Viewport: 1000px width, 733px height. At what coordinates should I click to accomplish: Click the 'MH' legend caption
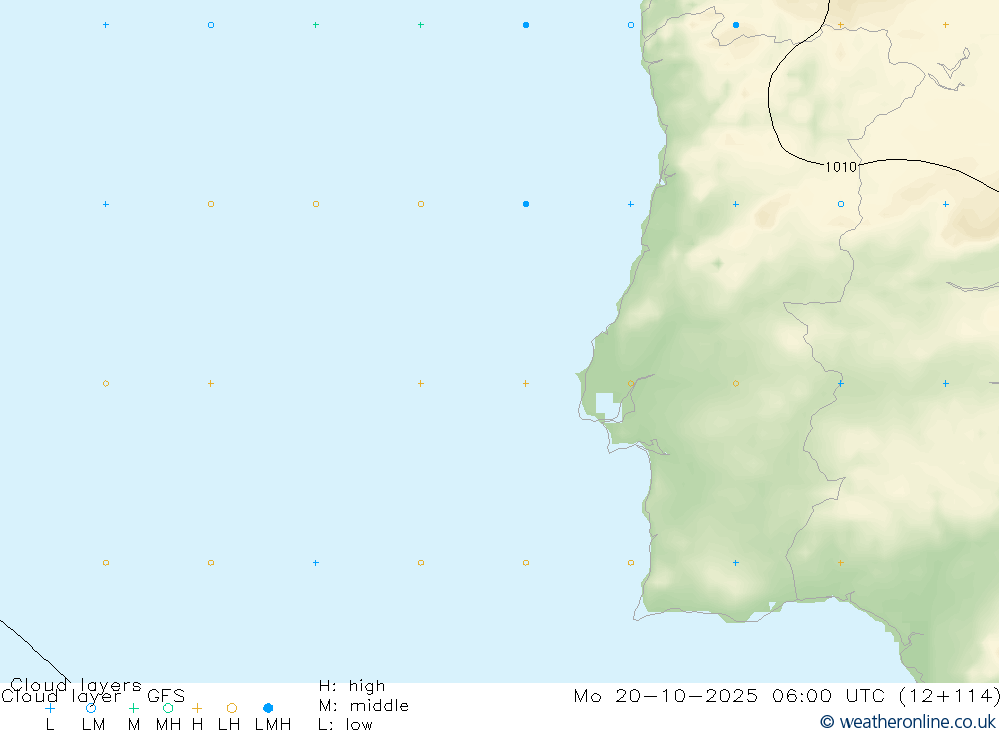[x=168, y=725]
